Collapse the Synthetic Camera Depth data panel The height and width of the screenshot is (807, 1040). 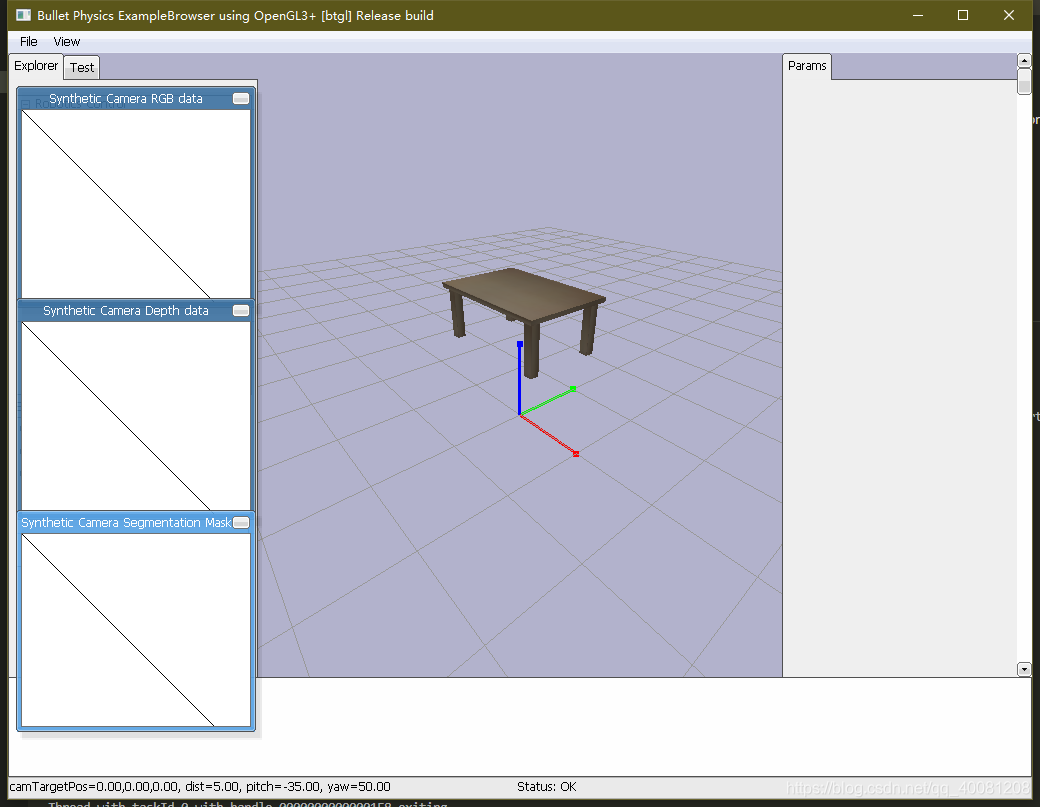[240, 310]
